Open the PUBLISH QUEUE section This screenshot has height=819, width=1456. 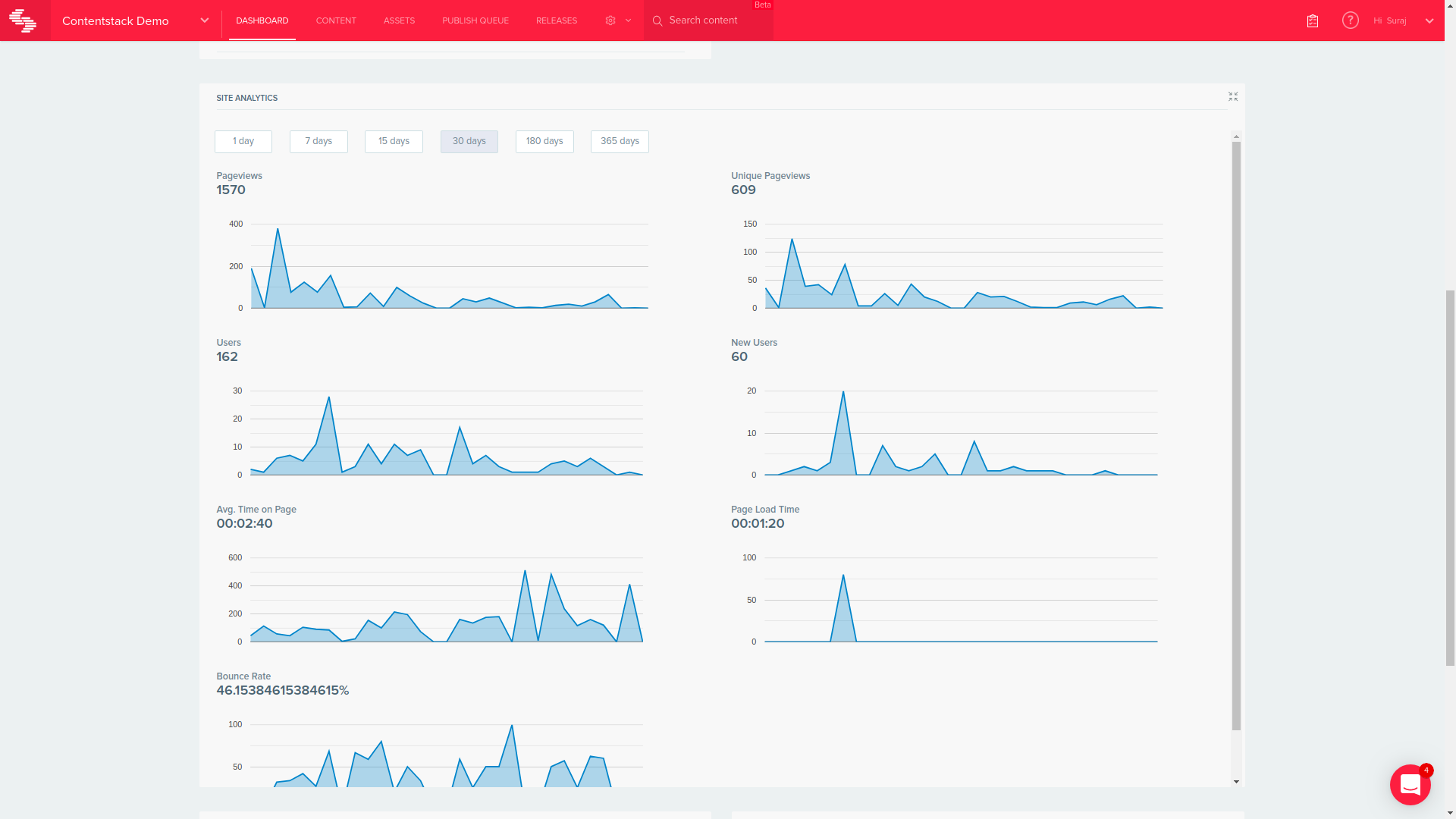(x=475, y=20)
